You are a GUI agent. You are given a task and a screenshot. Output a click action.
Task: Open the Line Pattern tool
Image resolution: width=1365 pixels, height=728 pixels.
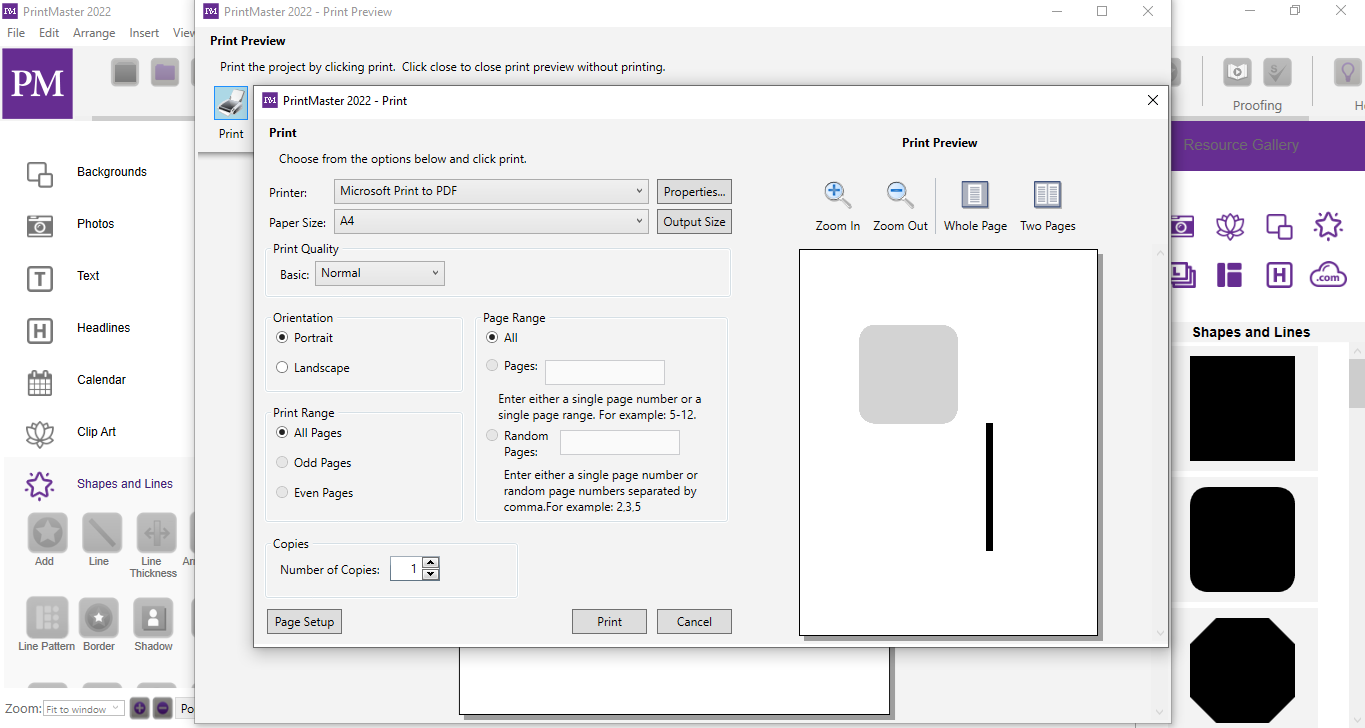(47, 618)
